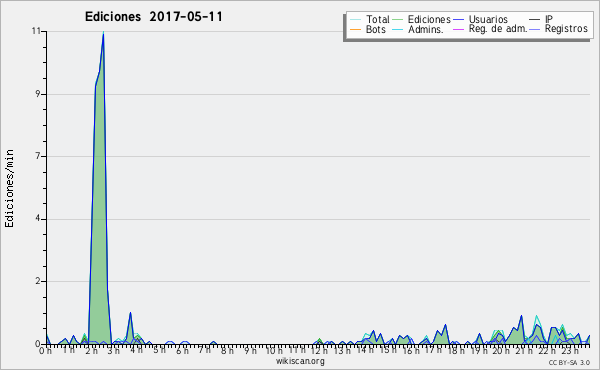The height and width of the screenshot is (370, 600).
Task: Click the '23 h' x-axis label
Action: coord(570,350)
